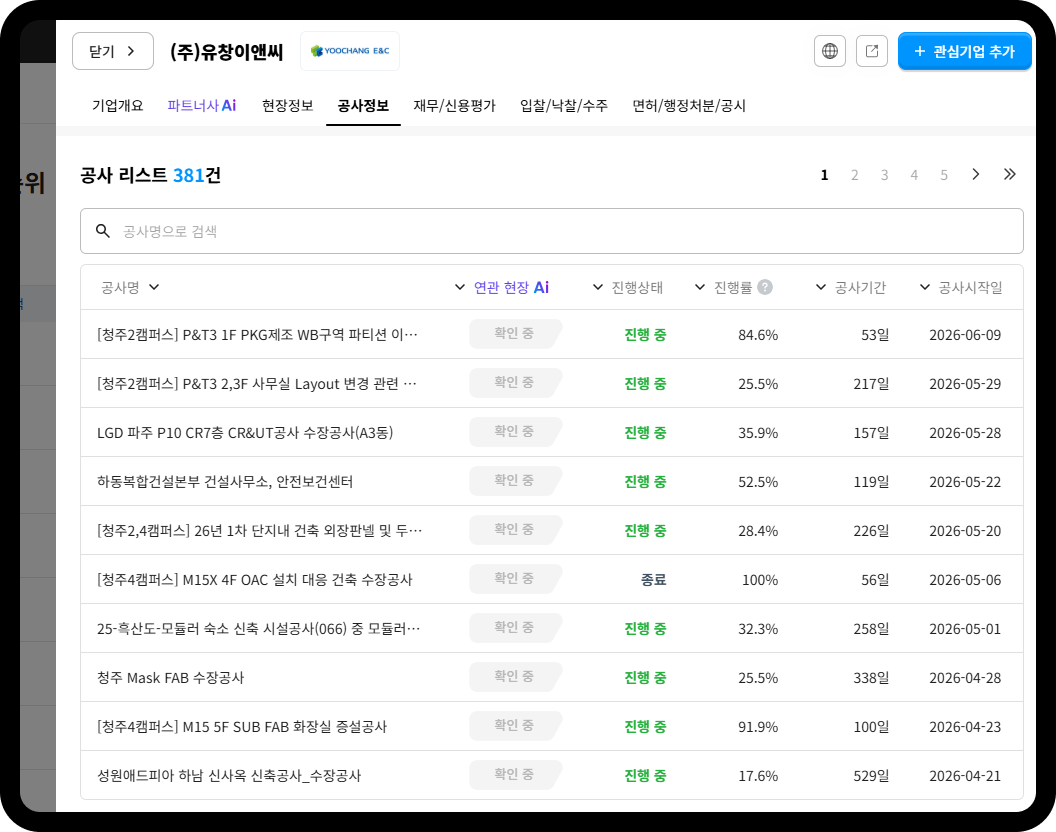Add company with 관심기업 추가 button
1056x832 pixels.
click(x=964, y=51)
